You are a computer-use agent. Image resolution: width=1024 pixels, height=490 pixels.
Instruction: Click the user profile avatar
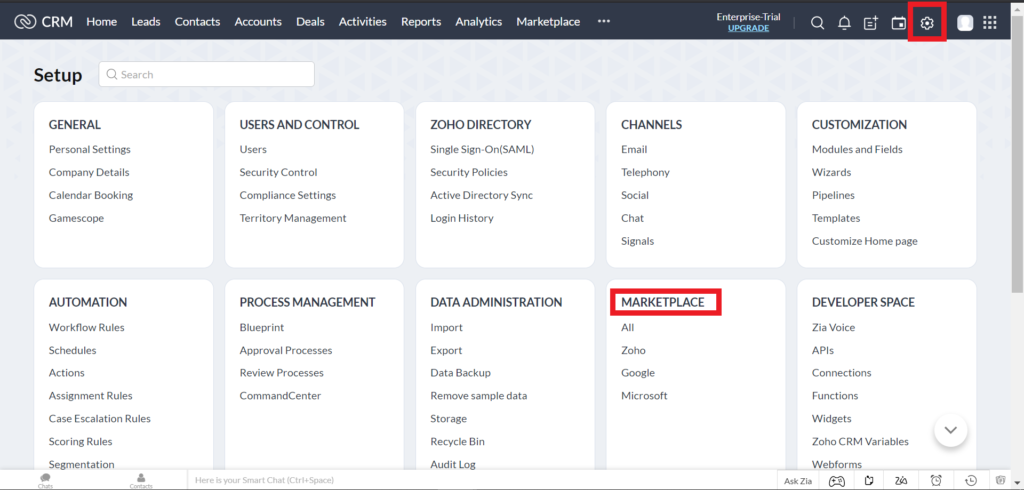pos(965,23)
